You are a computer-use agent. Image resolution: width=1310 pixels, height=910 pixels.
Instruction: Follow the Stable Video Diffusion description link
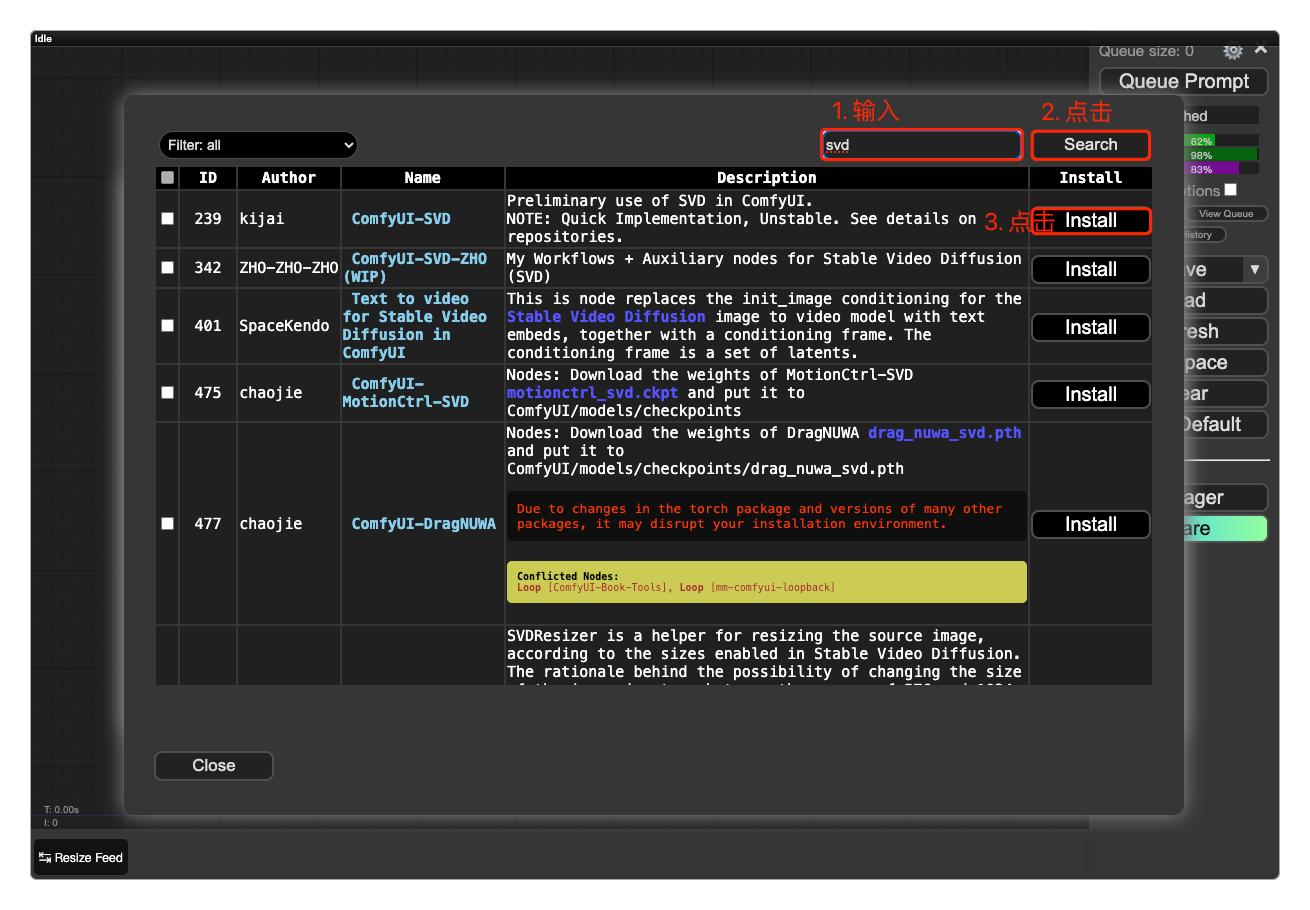click(606, 316)
